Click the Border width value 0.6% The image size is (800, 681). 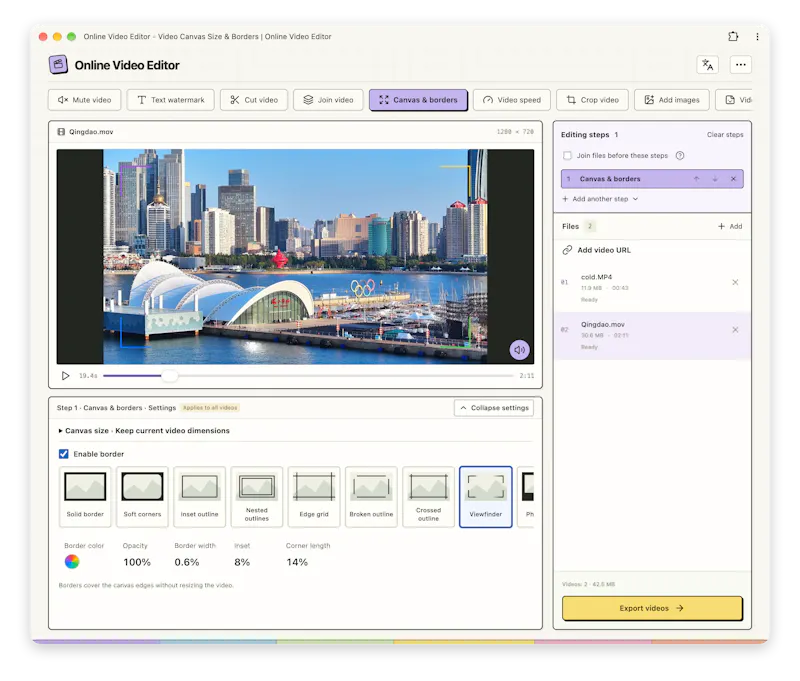coord(187,562)
